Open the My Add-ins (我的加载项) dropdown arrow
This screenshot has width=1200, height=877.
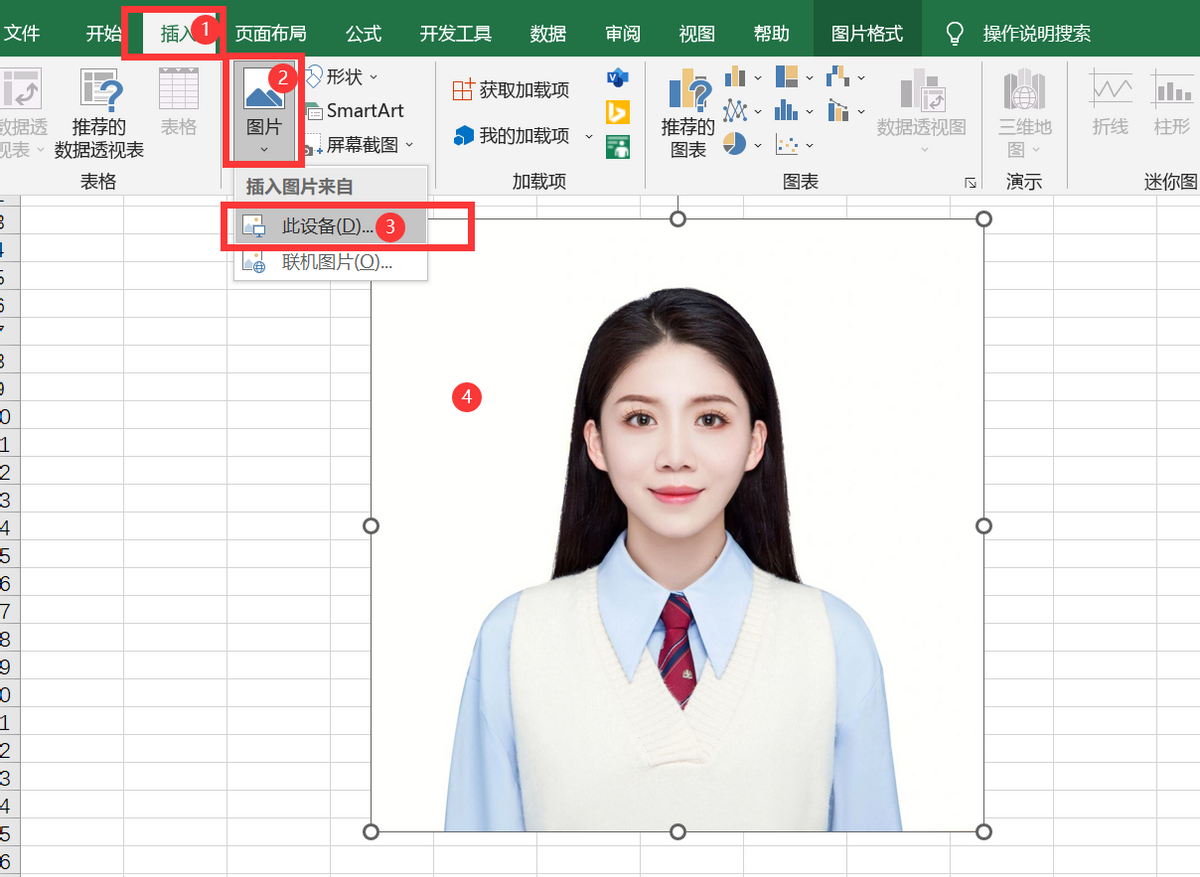point(589,136)
